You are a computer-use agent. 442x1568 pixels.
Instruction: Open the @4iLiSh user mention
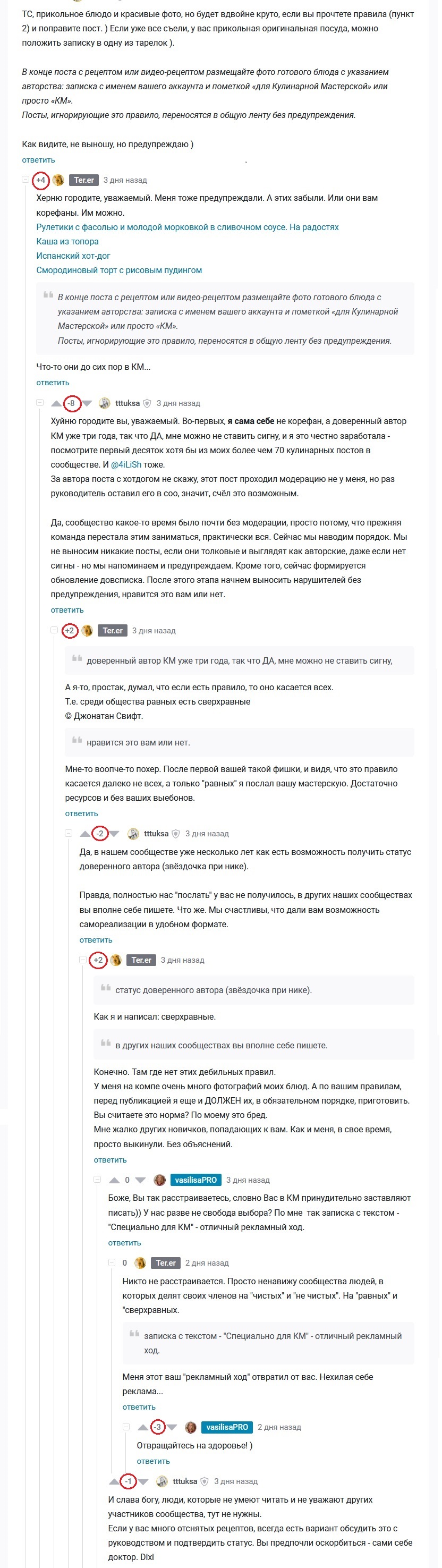[126, 464]
